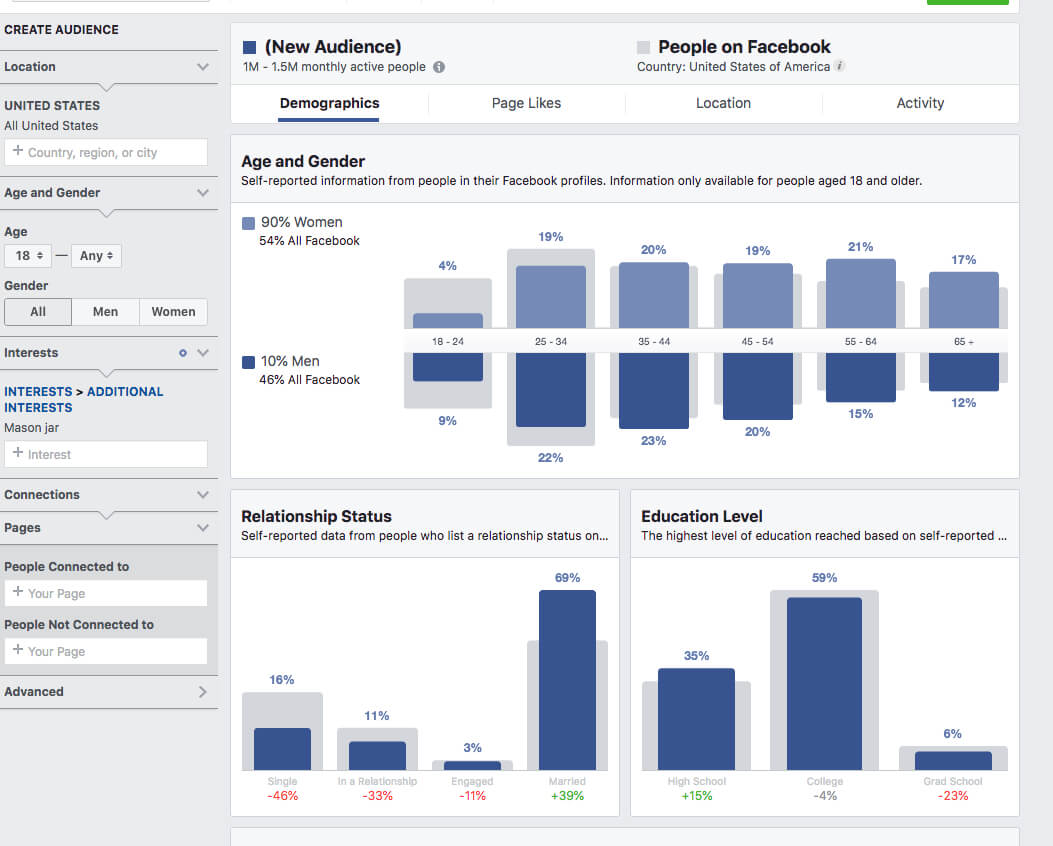Image resolution: width=1053 pixels, height=846 pixels.
Task: Click the -23% Grad School change value
Action: 953,796
